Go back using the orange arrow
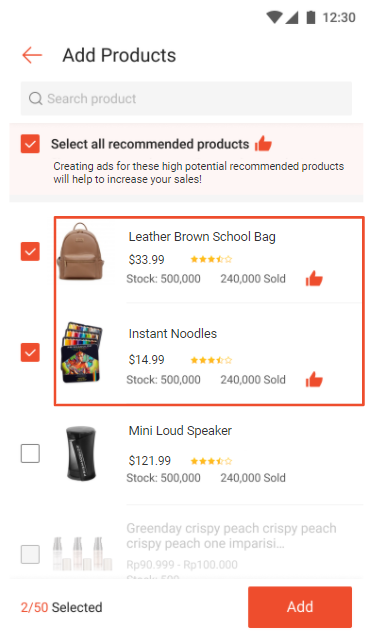This screenshot has width=377, height=644. [x=32, y=55]
